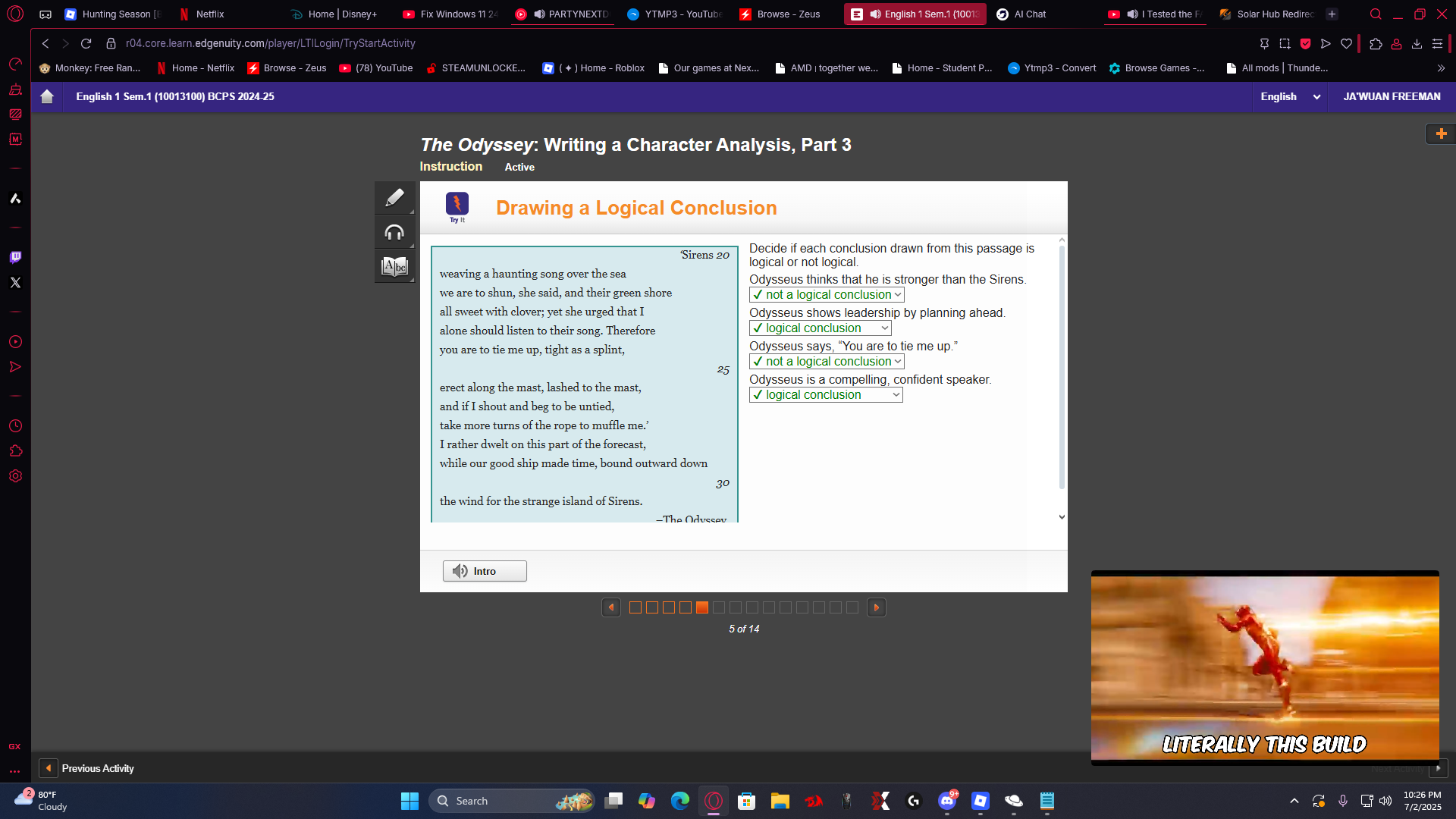Open sidebar history clock icon
The width and height of the screenshot is (1456, 819).
[x=15, y=426]
